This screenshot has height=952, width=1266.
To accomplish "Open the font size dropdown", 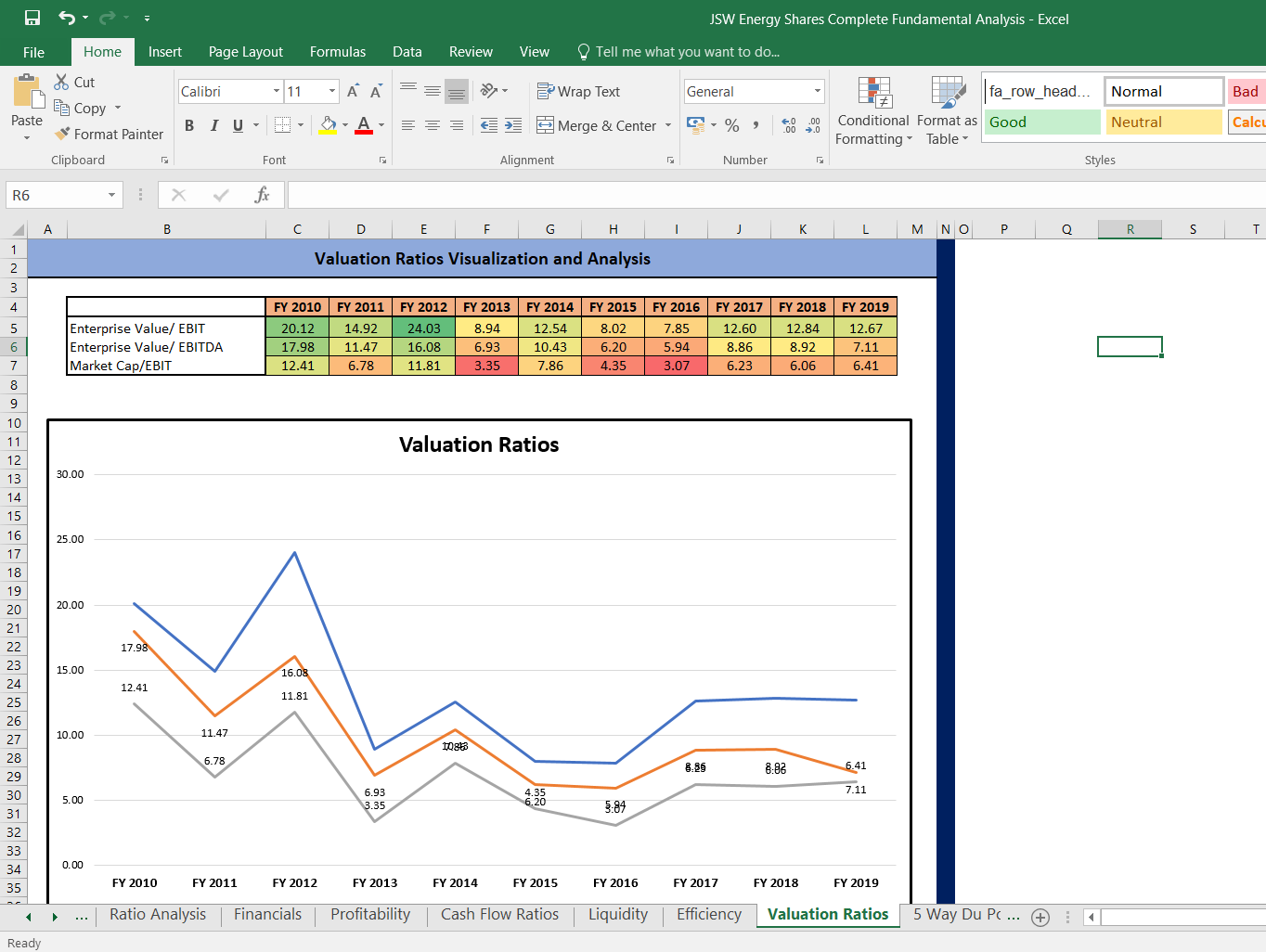I will pyautogui.click(x=332, y=91).
